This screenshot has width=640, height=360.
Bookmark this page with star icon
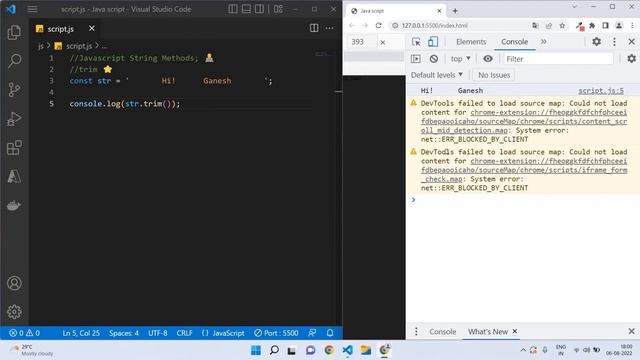click(562, 25)
